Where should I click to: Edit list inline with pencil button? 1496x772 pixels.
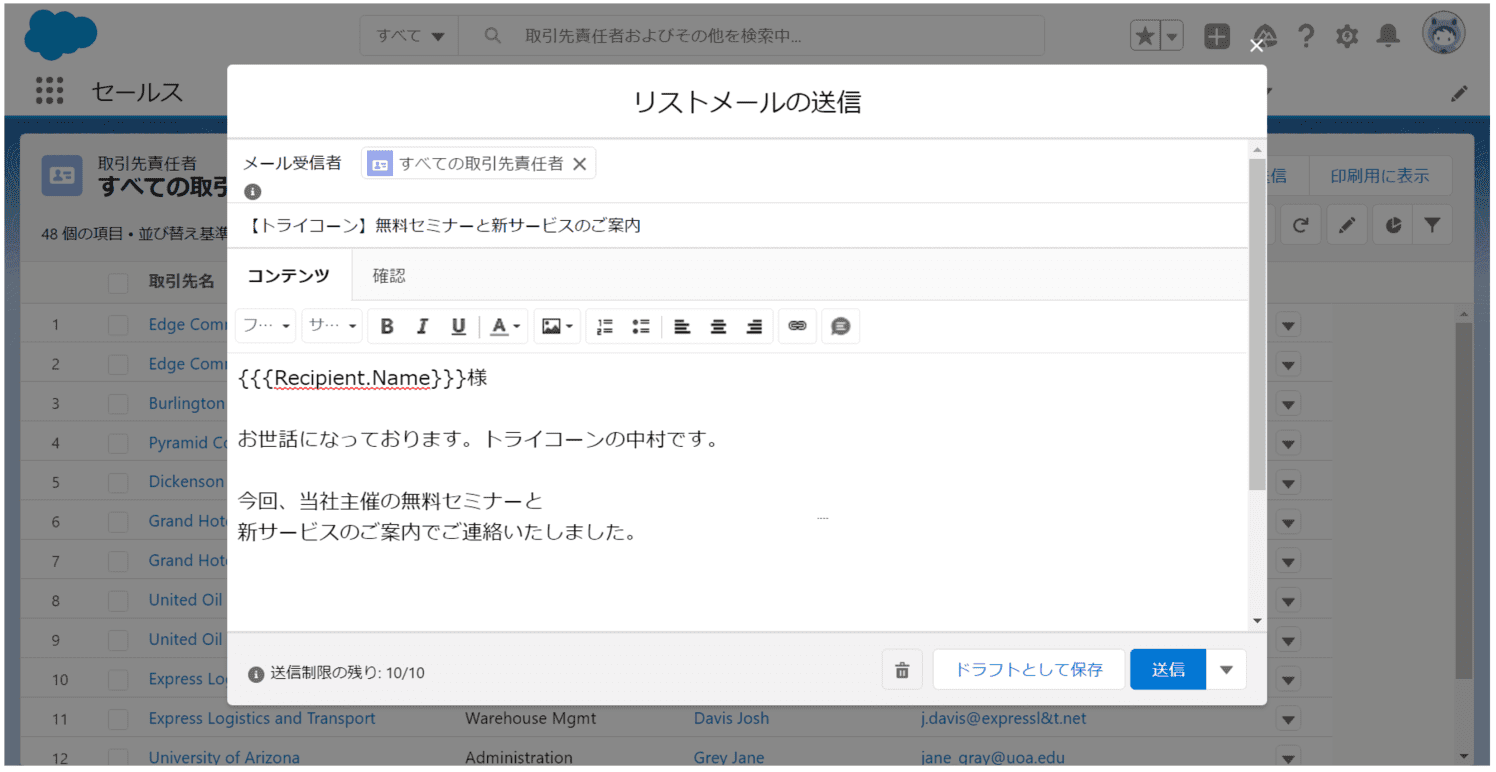tap(1347, 225)
